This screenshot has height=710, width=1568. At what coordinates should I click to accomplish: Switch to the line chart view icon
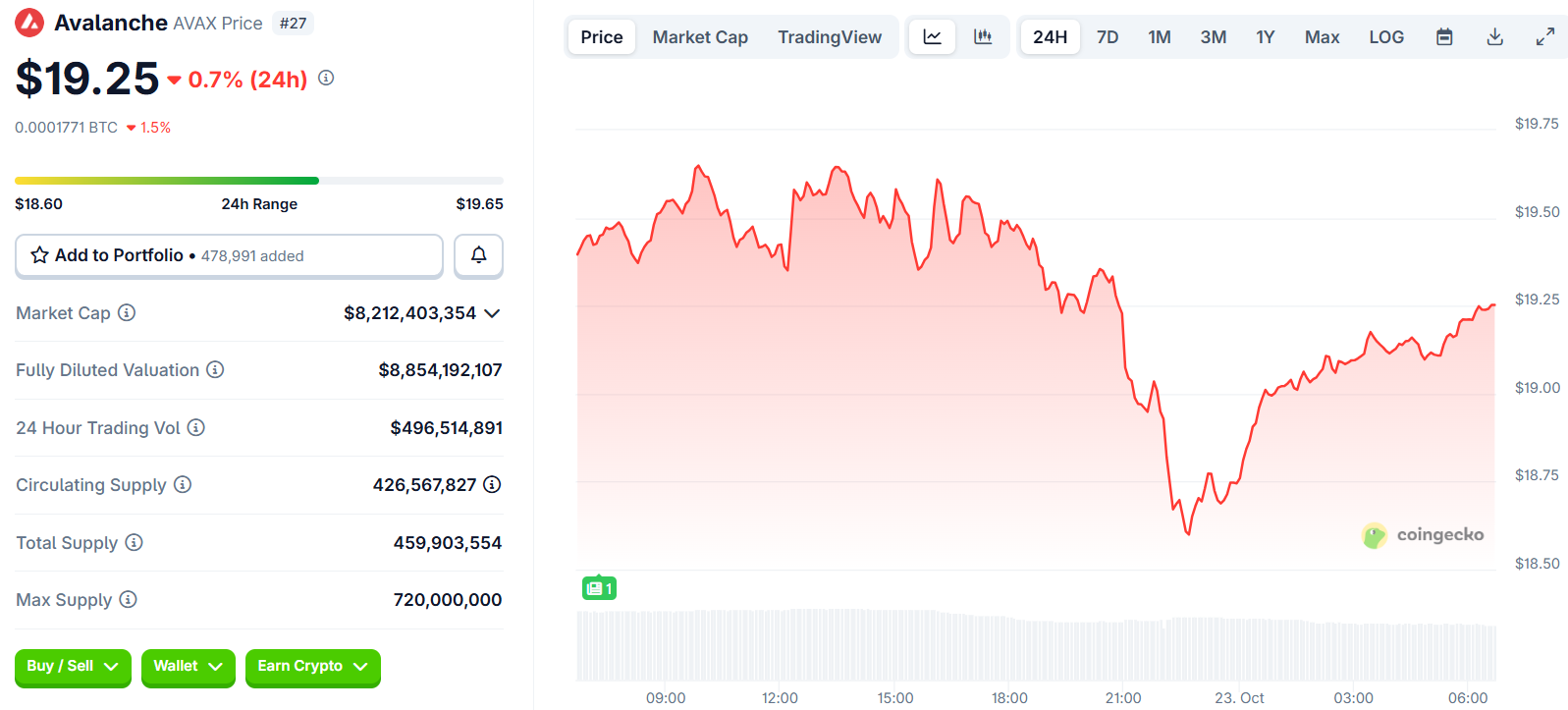(932, 37)
